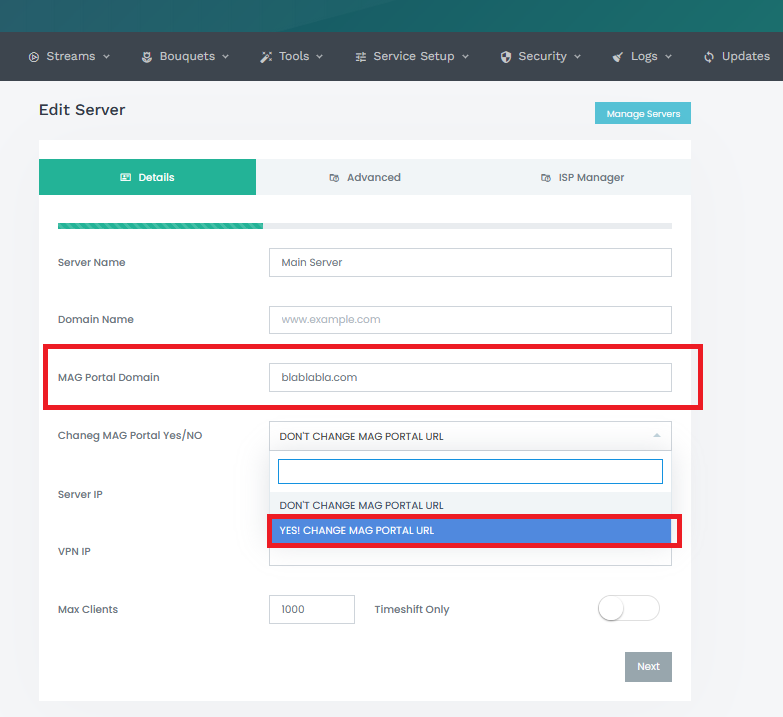Viewport: 783px width, 717px height.
Task: Focus the MAG Portal Domain field
Action: pyautogui.click(x=470, y=377)
